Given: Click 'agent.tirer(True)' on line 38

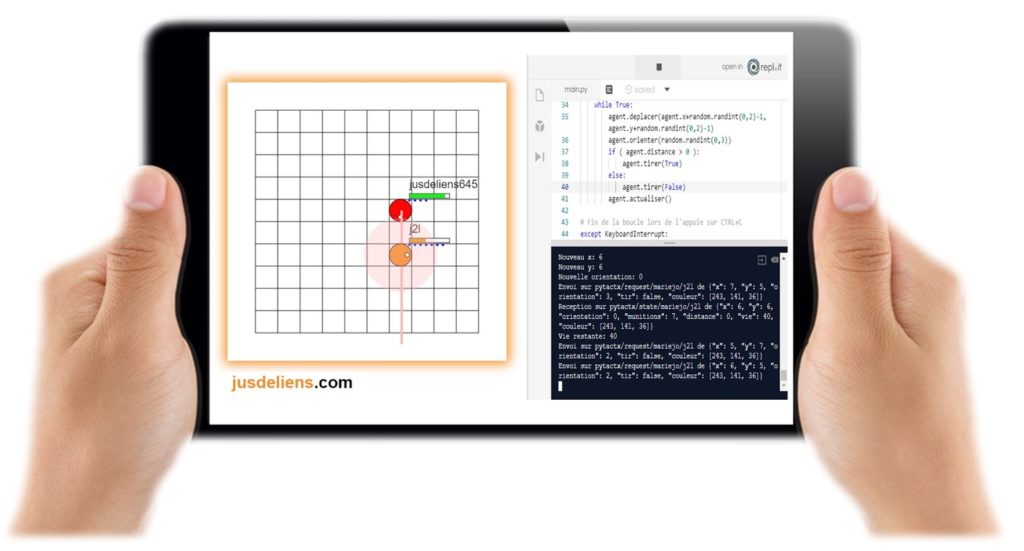Looking at the screenshot, I should [652, 164].
